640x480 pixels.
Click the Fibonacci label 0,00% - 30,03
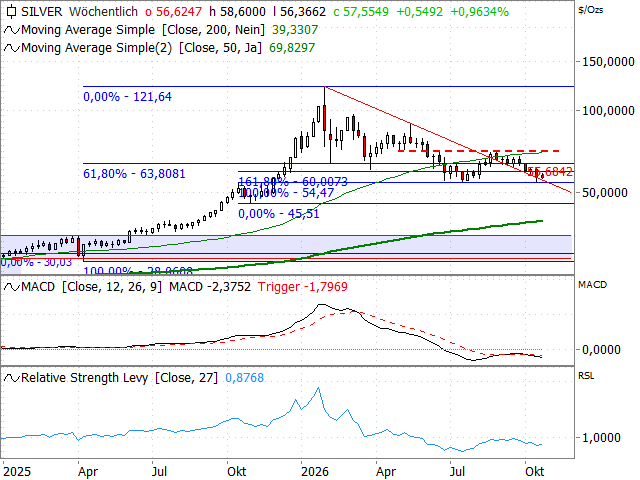coord(36,262)
